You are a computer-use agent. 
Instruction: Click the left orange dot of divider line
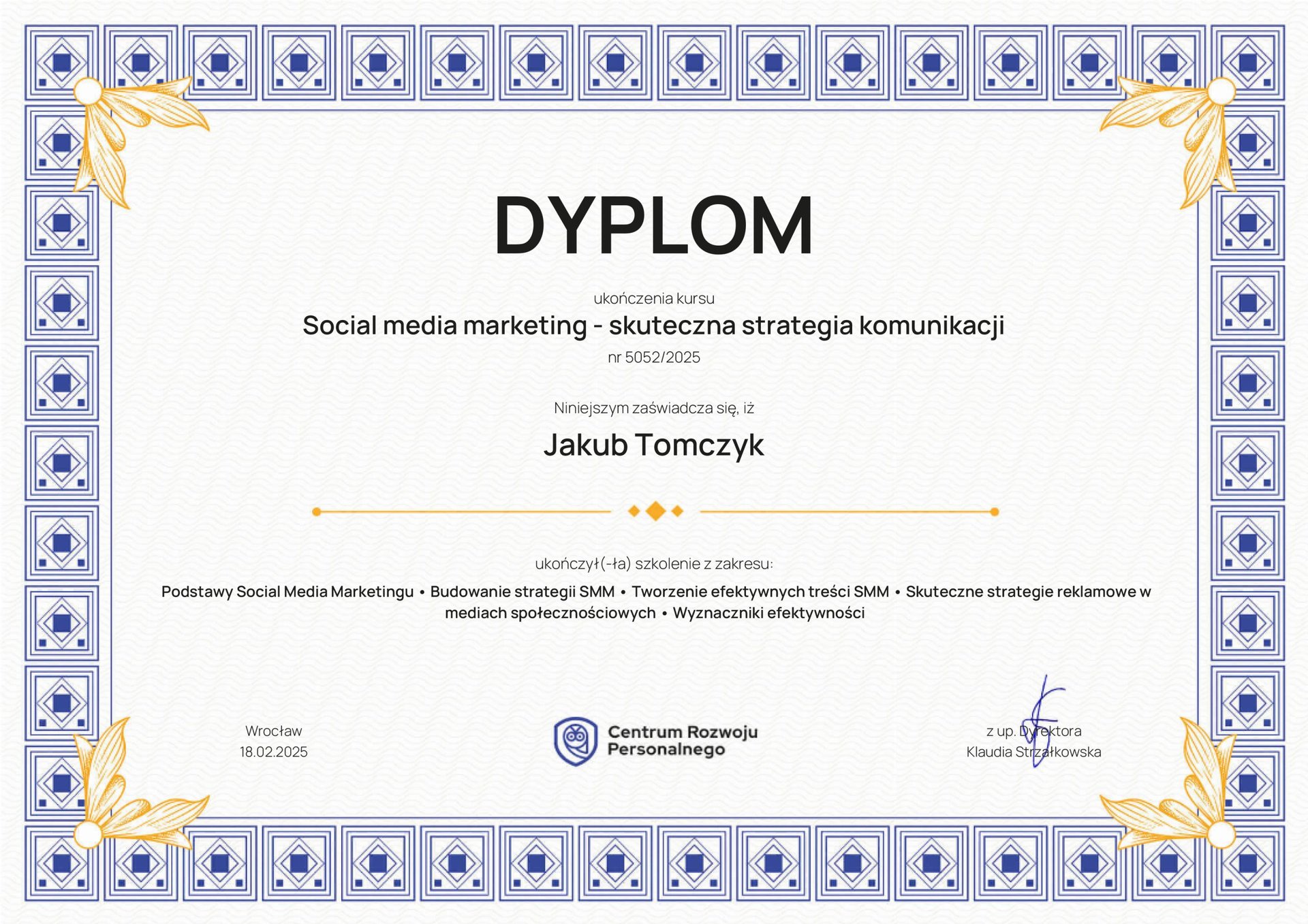tap(316, 511)
